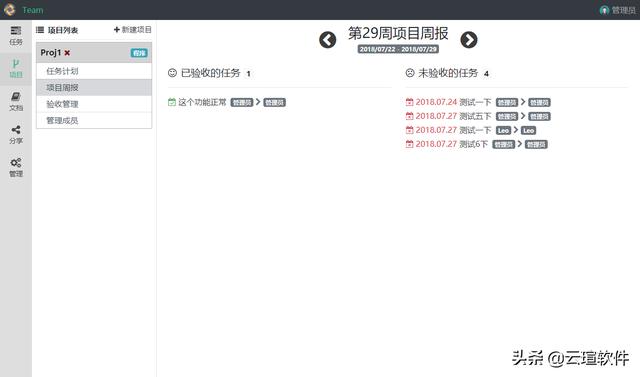Viewport: 640px width, 377px height.
Task: Open accepted task 这个功能正常
Action: tap(202, 102)
